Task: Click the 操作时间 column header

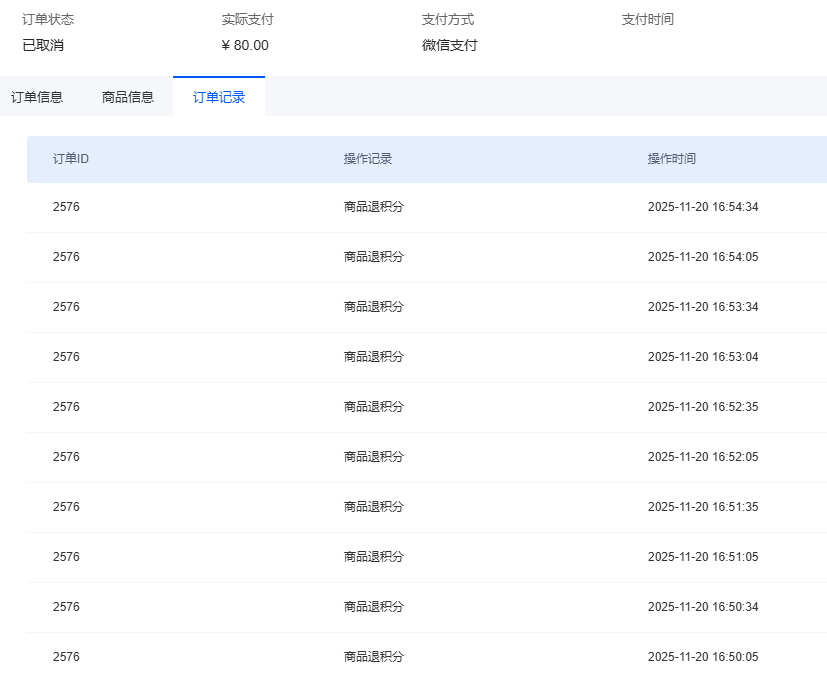Action: [x=672, y=159]
